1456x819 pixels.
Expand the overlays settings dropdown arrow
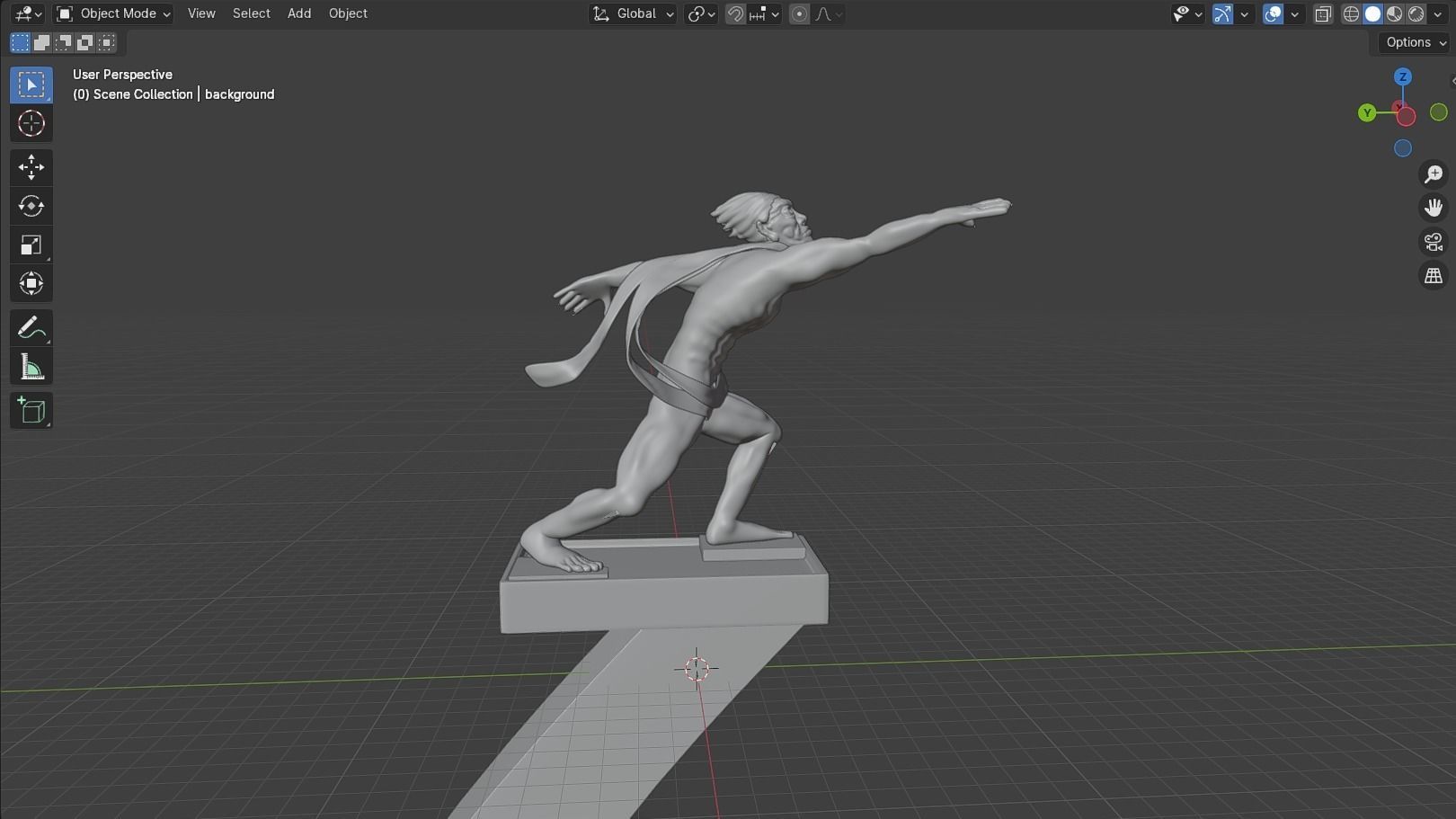tap(1295, 13)
